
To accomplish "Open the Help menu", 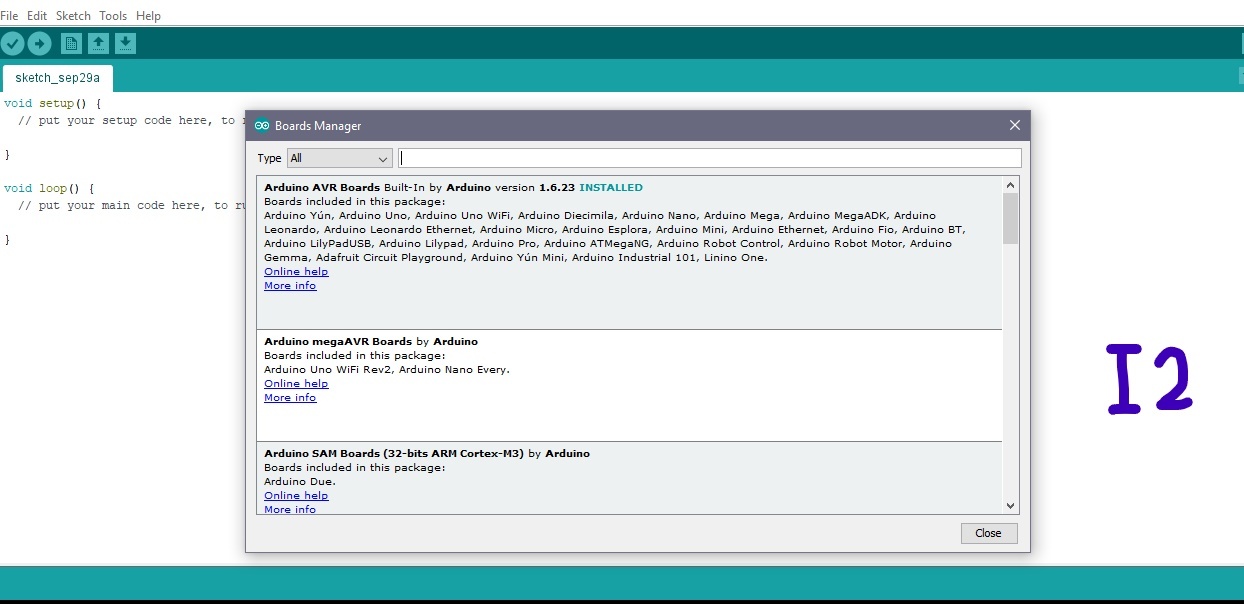I will (x=148, y=16).
